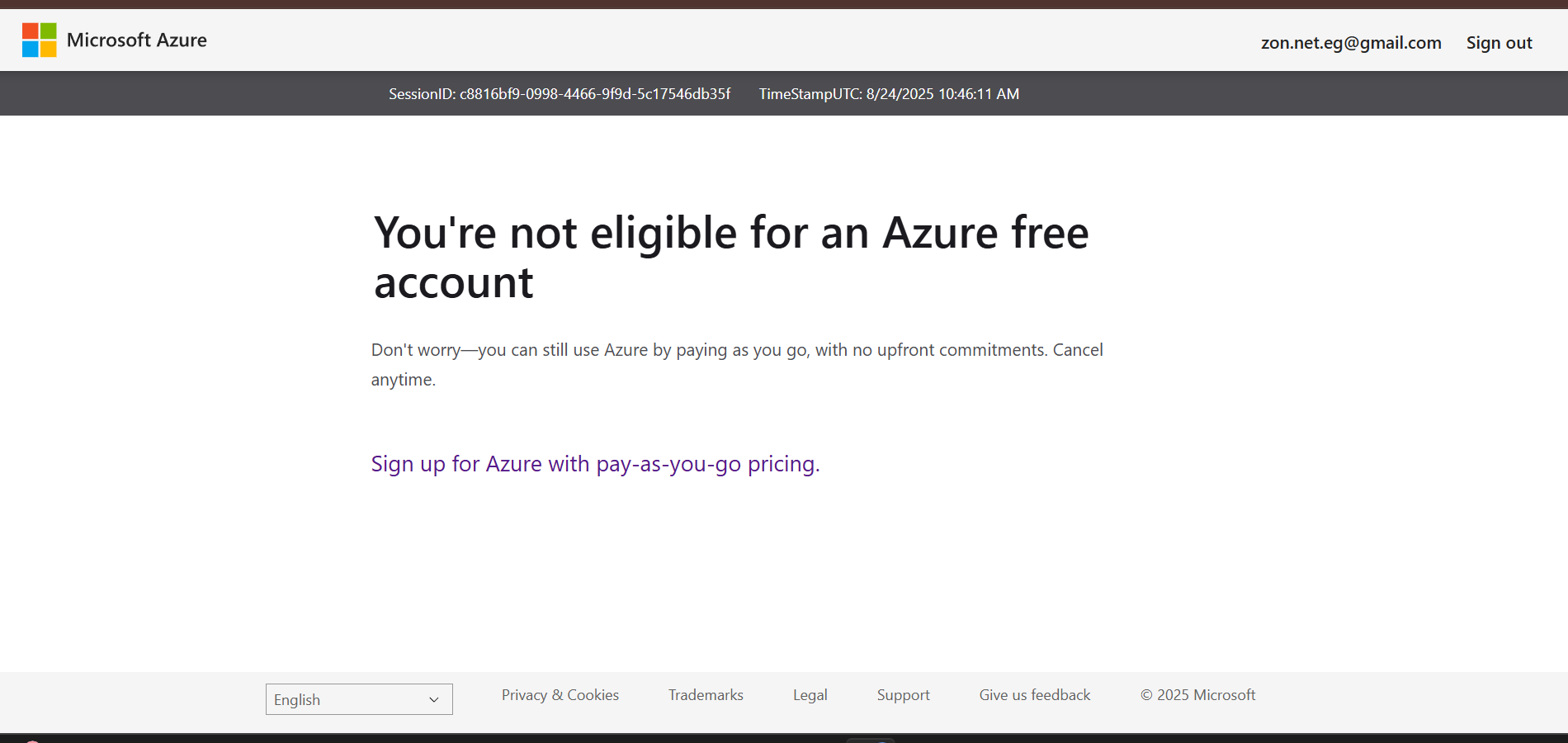Click the TimeStampUTC text in banner
This screenshot has width=1568, height=743.
click(x=889, y=94)
